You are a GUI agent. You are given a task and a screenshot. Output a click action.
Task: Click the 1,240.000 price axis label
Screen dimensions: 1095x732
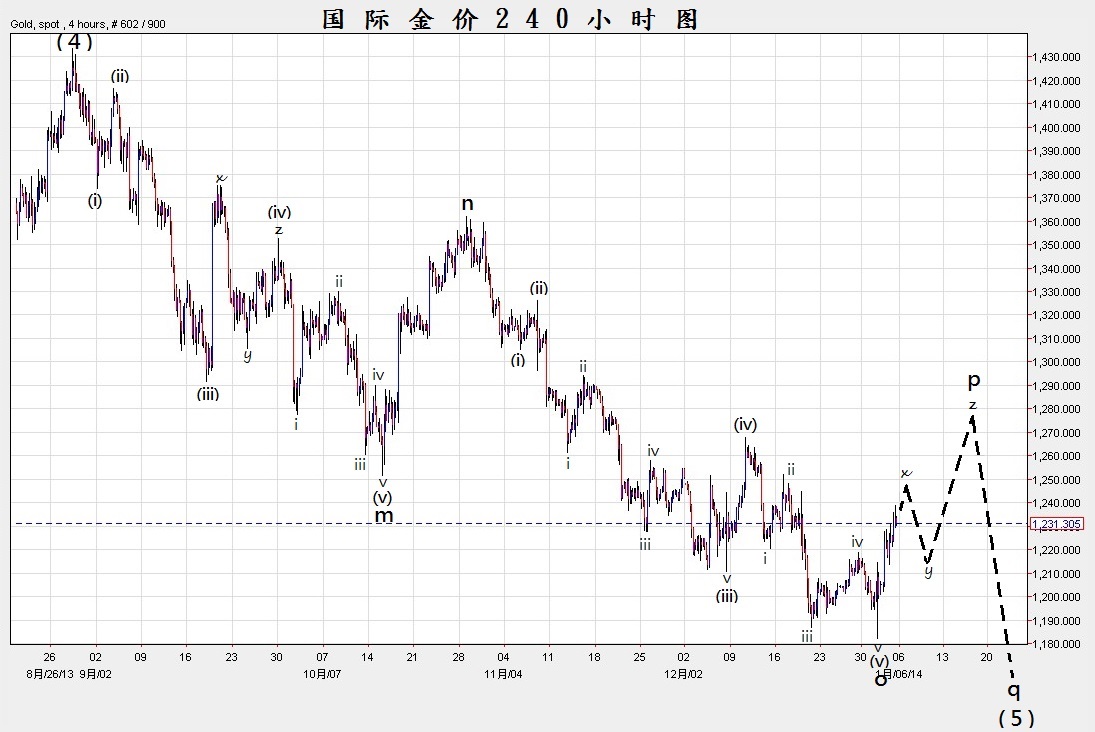pyautogui.click(x=1056, y=503)
